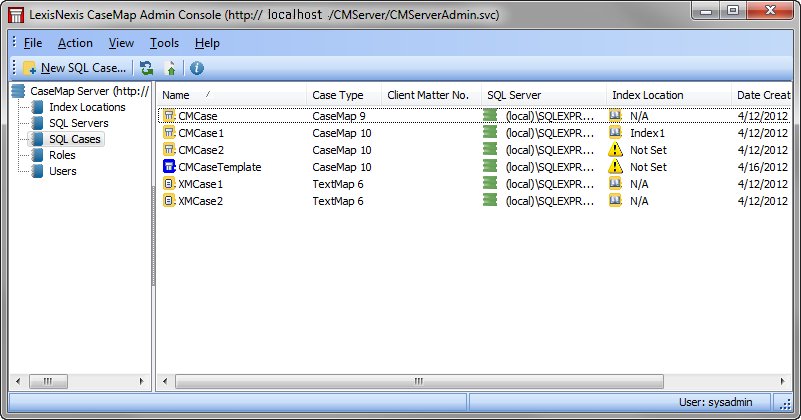Screen dimensions: 801x420
Task: Select SQL Servers in the tree
Action: click(x=79, y=123)
